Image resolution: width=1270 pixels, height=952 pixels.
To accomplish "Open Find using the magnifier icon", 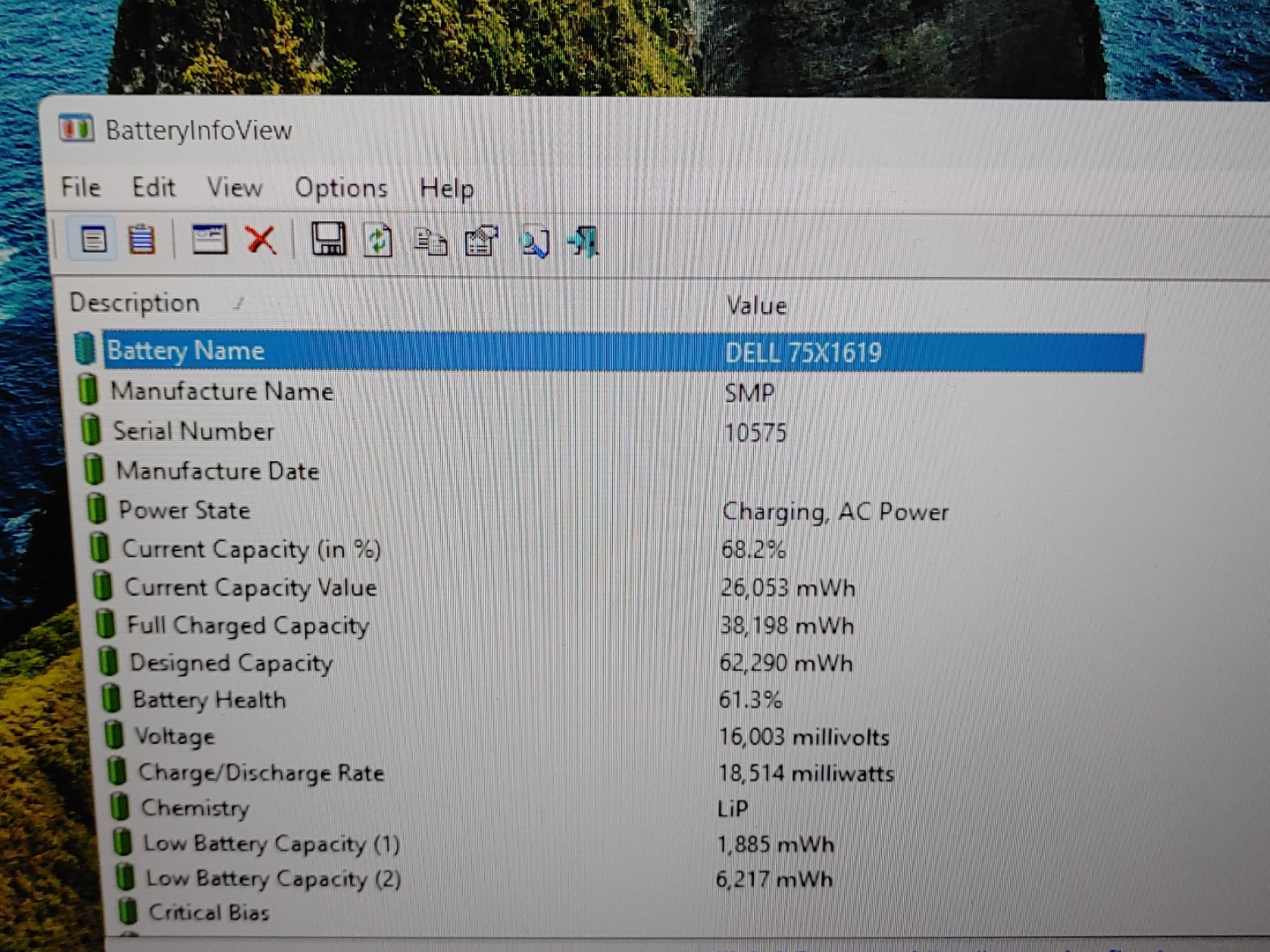I will tap(535, 241).
